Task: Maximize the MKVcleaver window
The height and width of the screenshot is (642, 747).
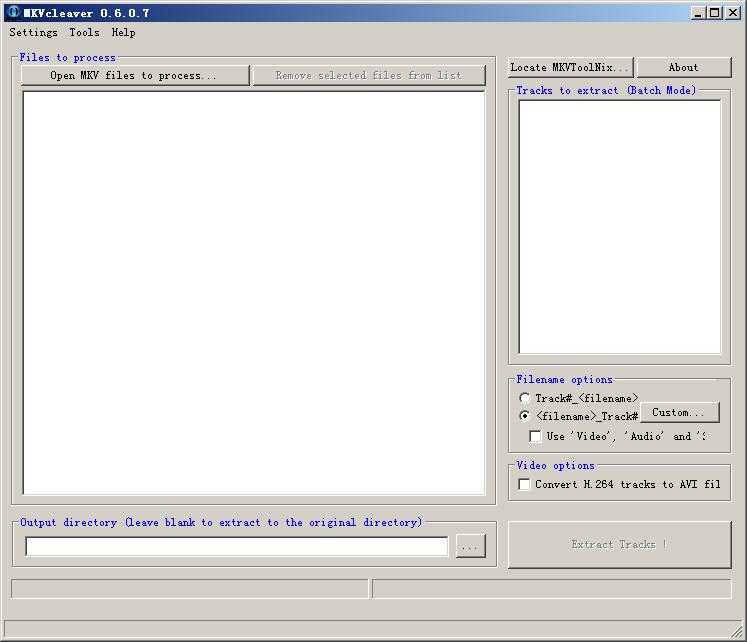Action: click(x=715, y=13)
